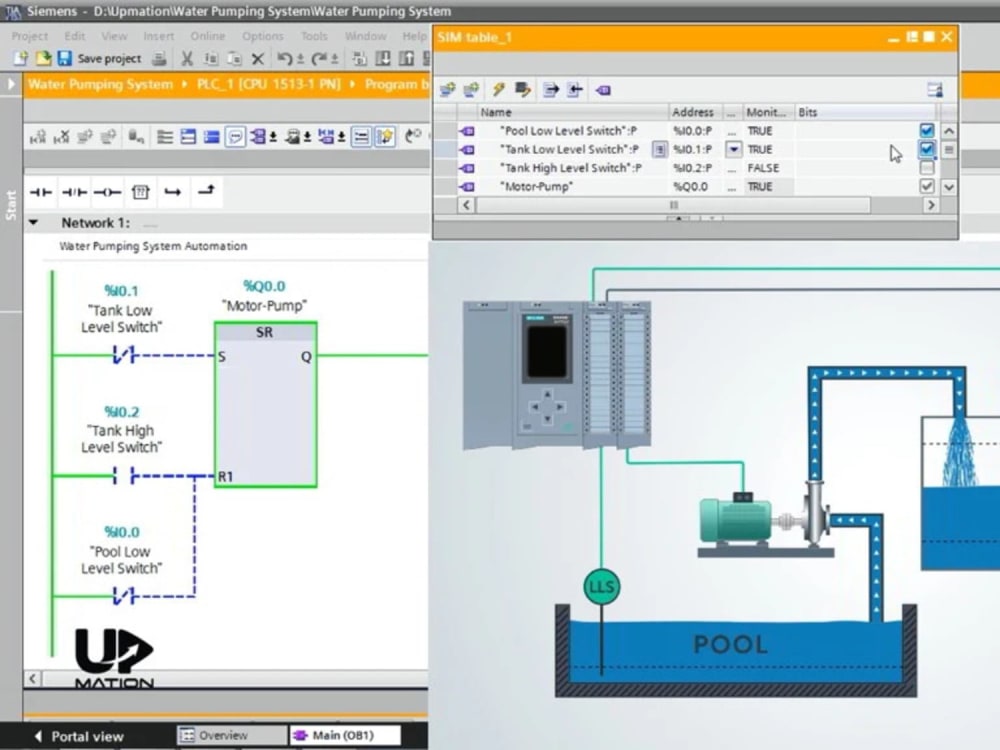Toggle Pool Low Level Switch bit checkbox

(927, 131)
